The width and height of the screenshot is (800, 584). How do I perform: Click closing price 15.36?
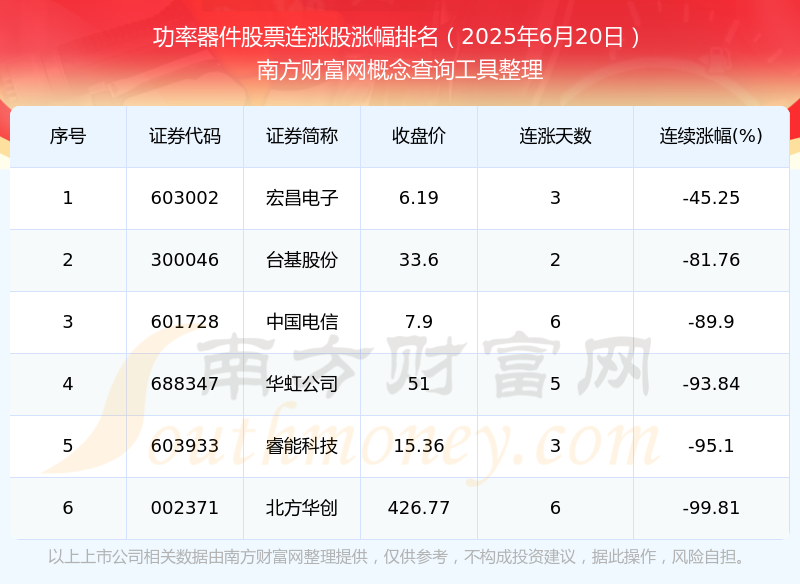419,446
